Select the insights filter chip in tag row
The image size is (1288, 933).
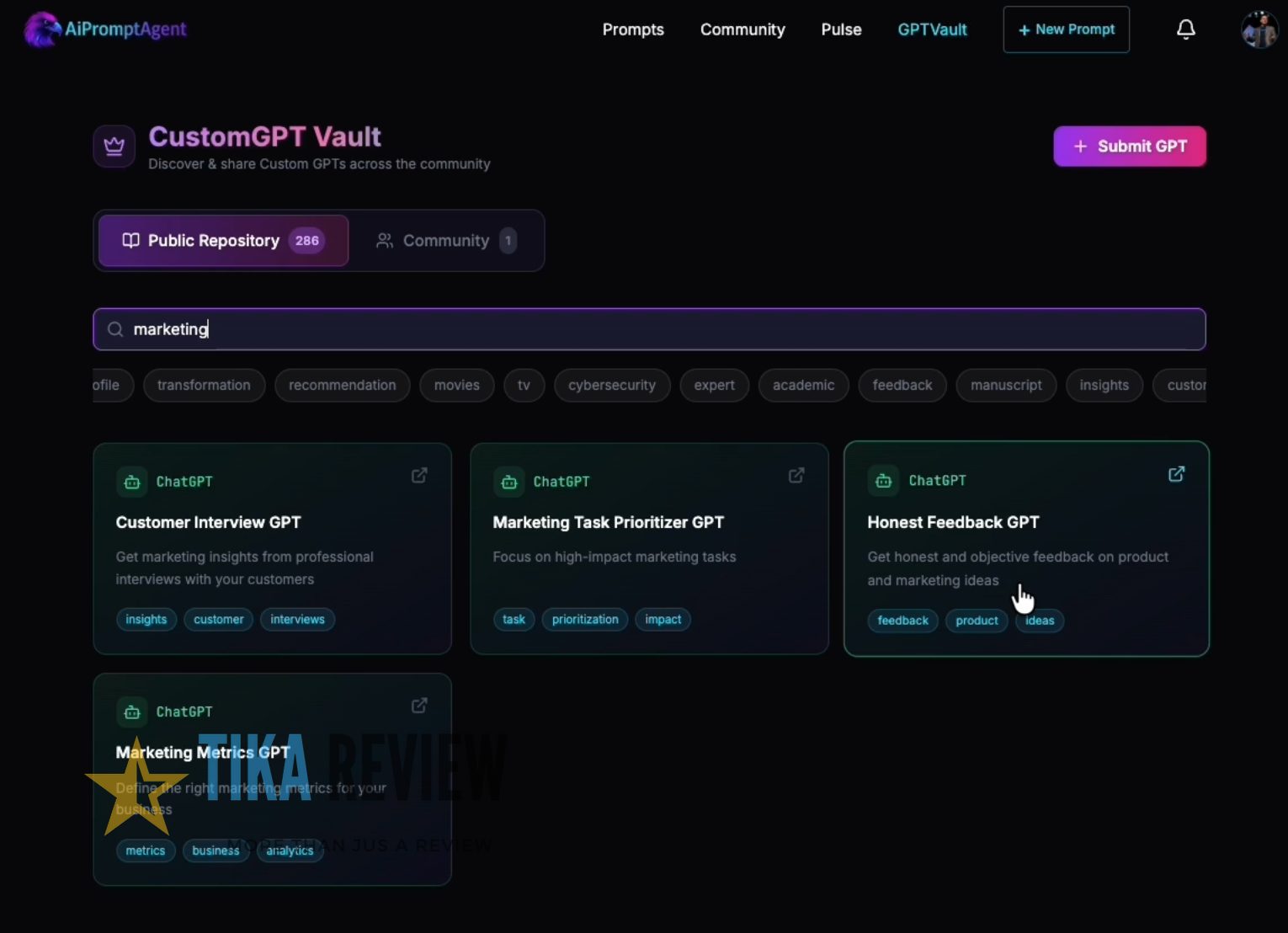[x=1104, y=386]
